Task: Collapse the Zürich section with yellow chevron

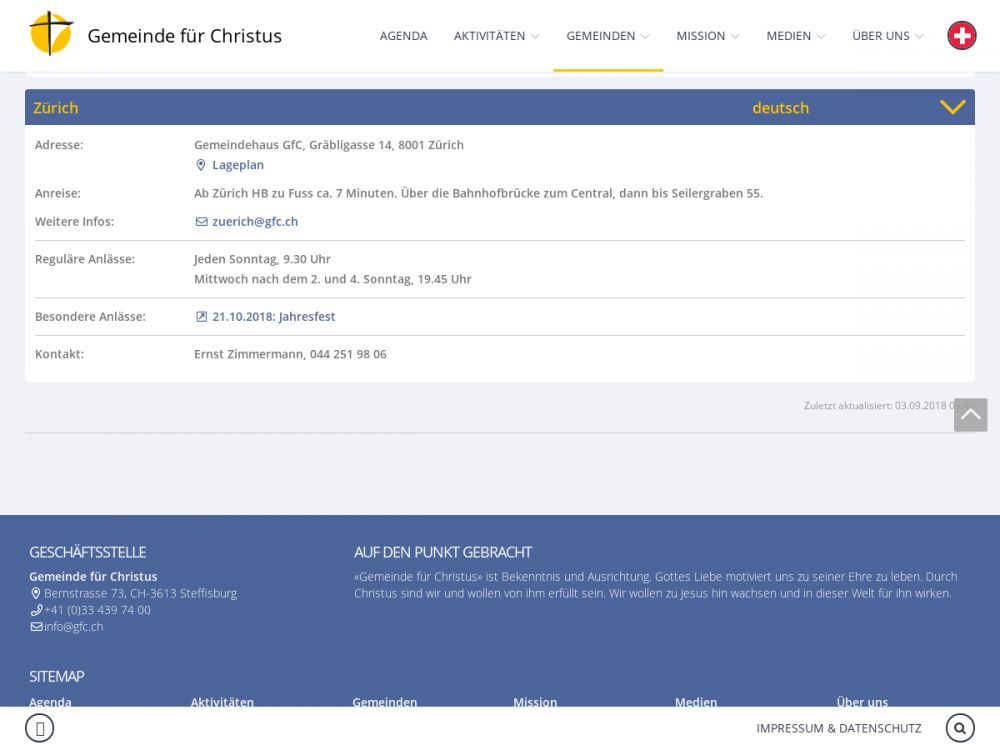Action: coord(952,107)
